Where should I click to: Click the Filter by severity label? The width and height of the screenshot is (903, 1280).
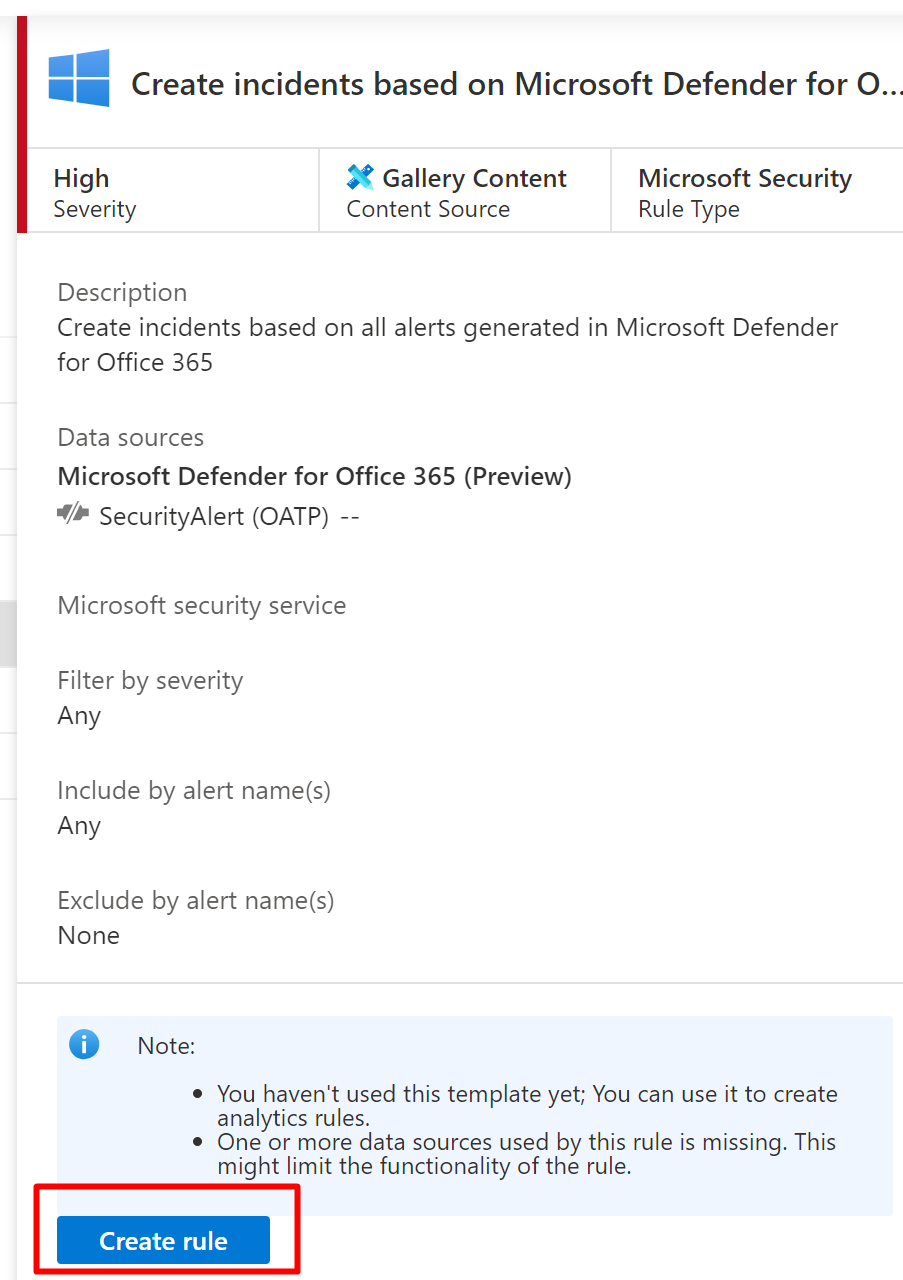click(x=150, y=680)
